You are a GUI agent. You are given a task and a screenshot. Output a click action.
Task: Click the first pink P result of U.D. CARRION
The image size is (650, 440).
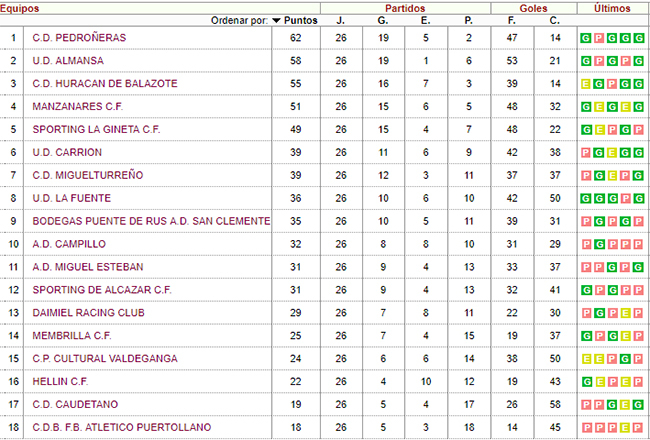pyautogui.click(x=585, y=153)
